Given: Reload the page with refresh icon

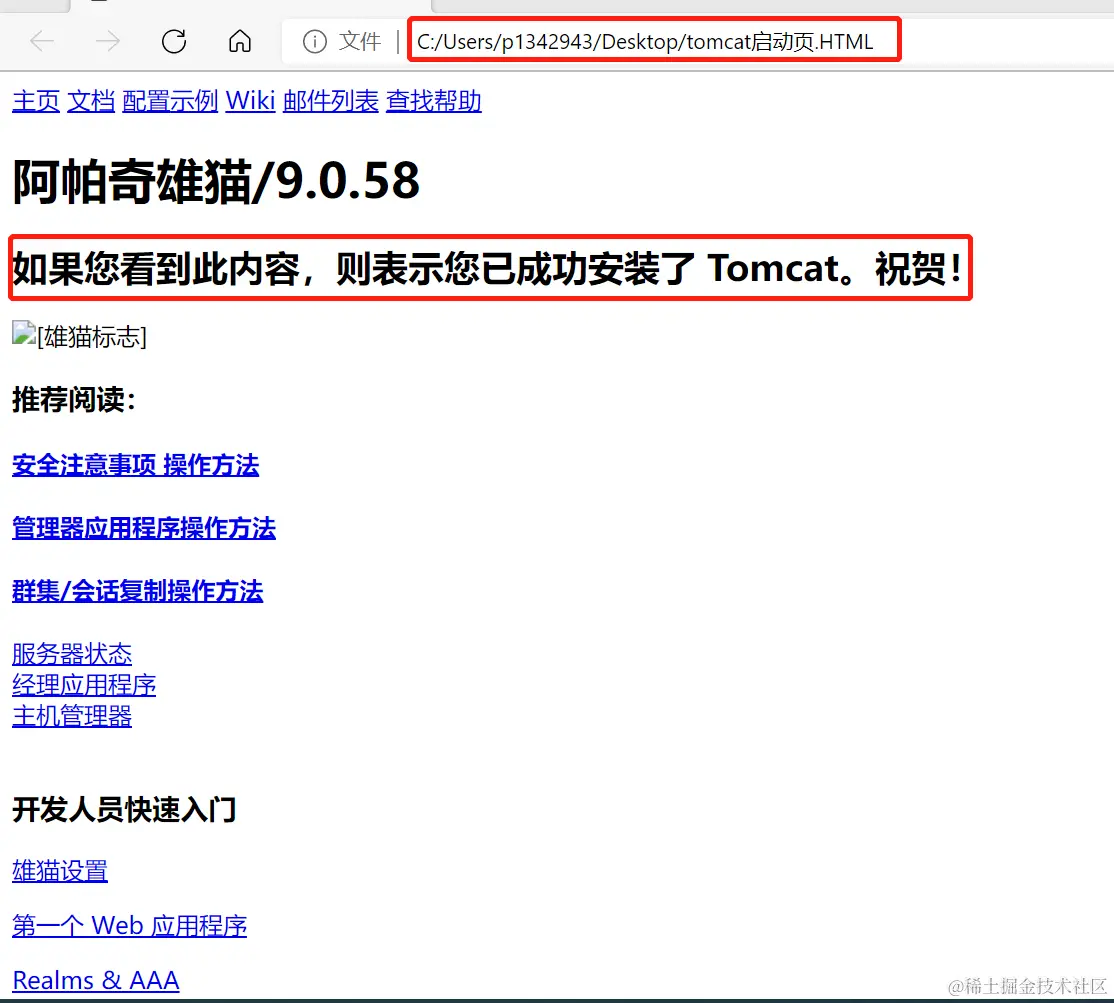Looking at the screenshot, I should click(173, 41).
